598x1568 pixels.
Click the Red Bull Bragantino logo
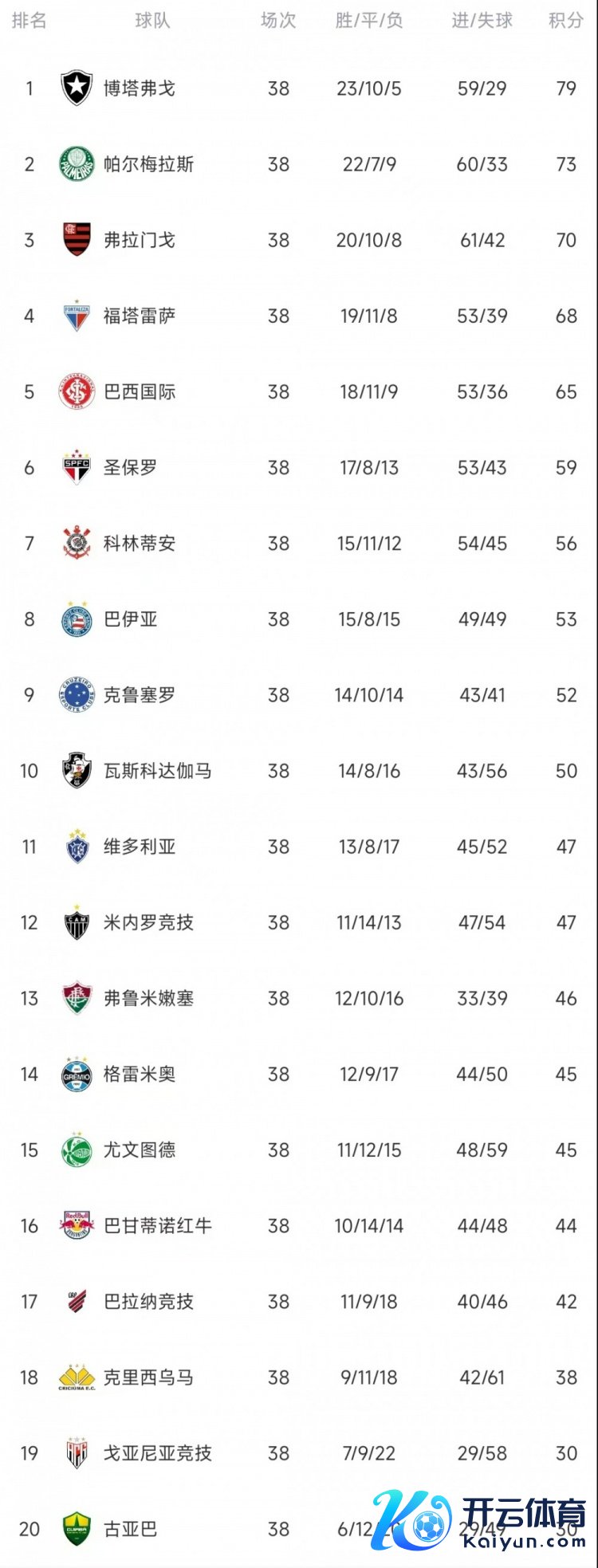(x=77, y=1225)
